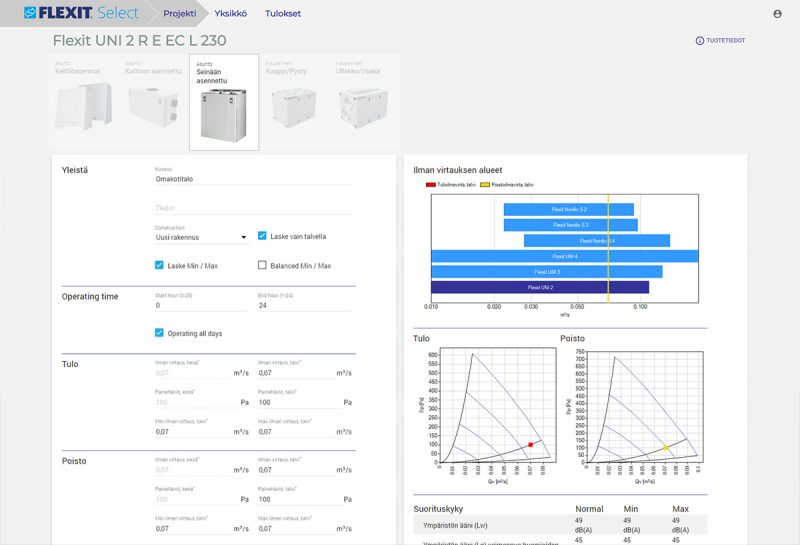Select the Seinään asennettu unit card
The image size is (800, 545).
tap(224, 102)
